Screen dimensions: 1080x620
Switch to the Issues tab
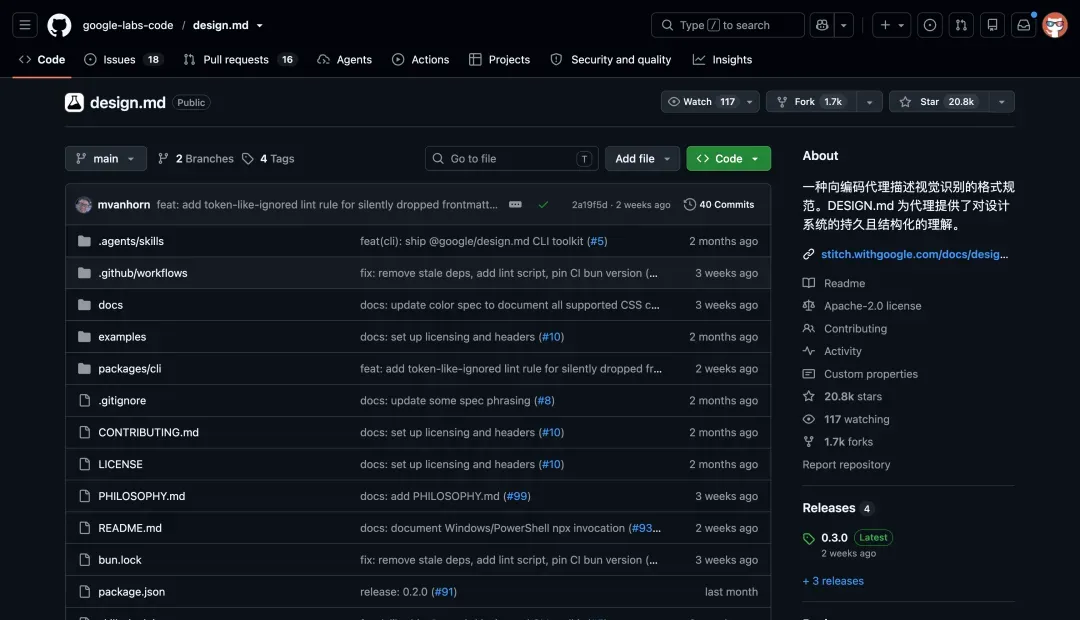(x=121, y=60)
